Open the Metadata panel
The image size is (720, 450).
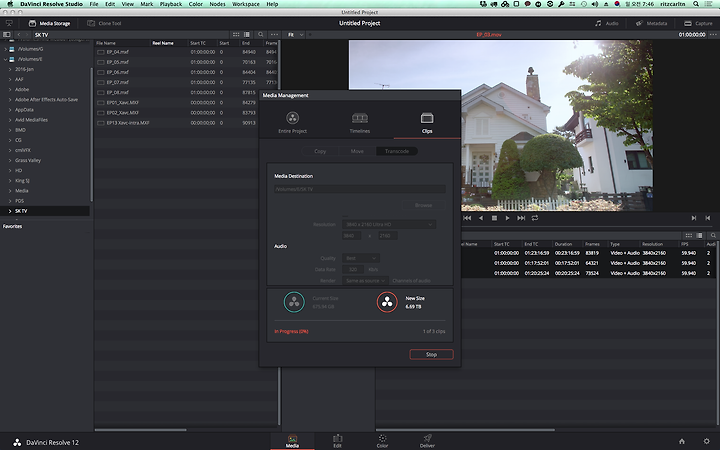(x=651, y=23)
